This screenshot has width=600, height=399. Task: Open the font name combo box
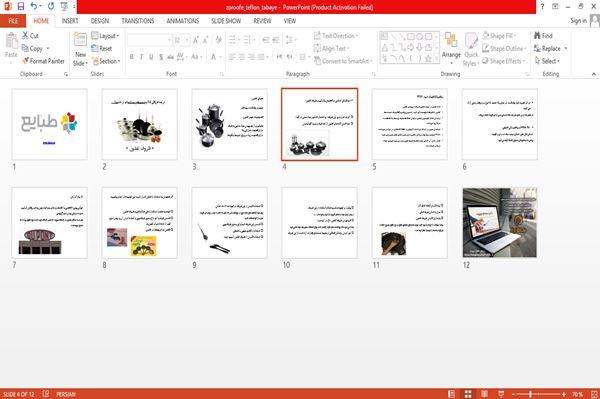pyautogui.click(x=149, y=40)
